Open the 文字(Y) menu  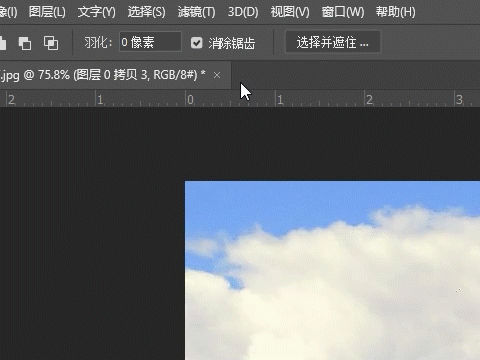[97, 12]
